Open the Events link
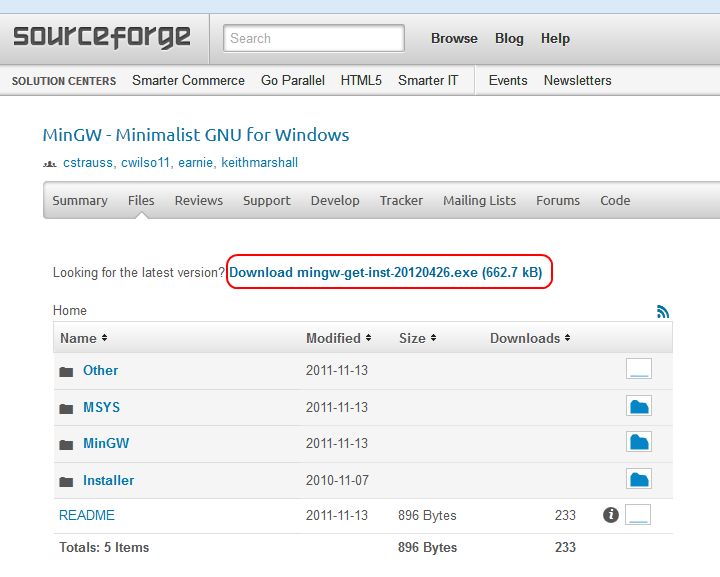This screenshot has width=720, height=577. click(x=508, y=80)
